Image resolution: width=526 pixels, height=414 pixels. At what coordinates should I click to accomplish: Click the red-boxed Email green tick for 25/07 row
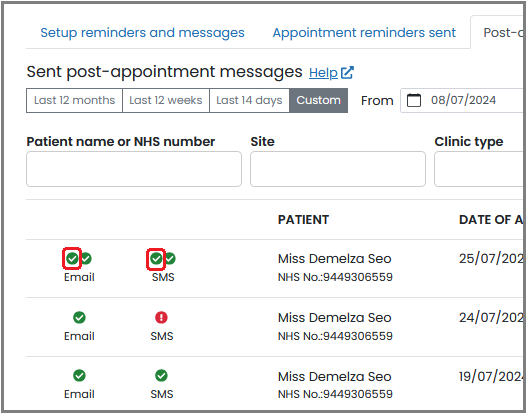pos(72,259)
